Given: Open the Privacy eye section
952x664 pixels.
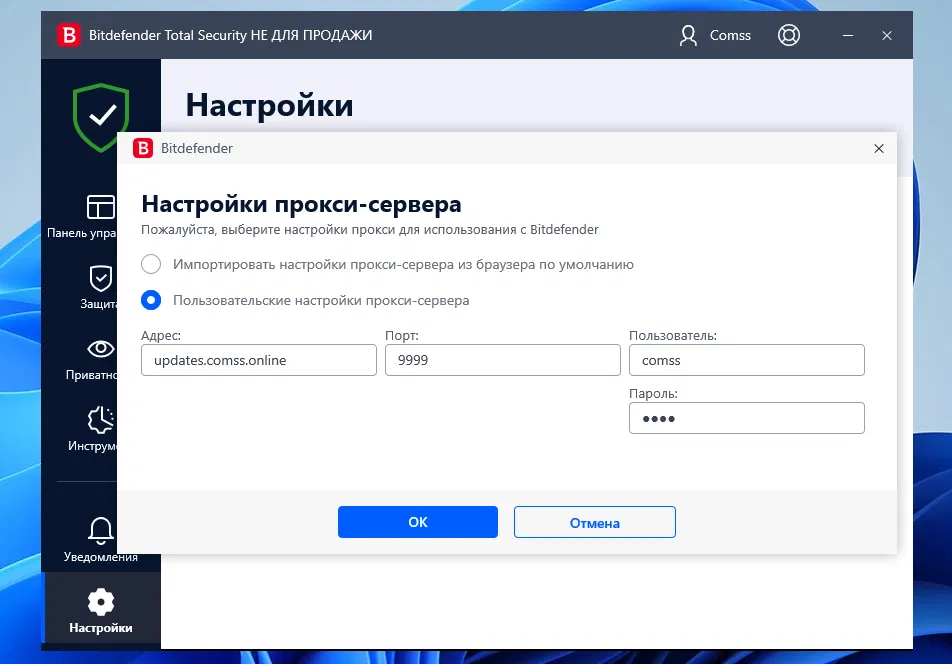Looking at the screenshot, I should click(94, 359).
